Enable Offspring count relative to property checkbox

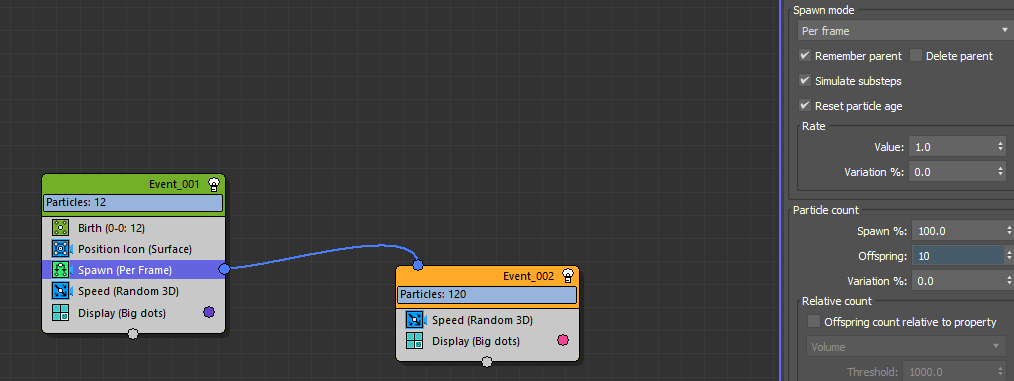coord(814,321)
